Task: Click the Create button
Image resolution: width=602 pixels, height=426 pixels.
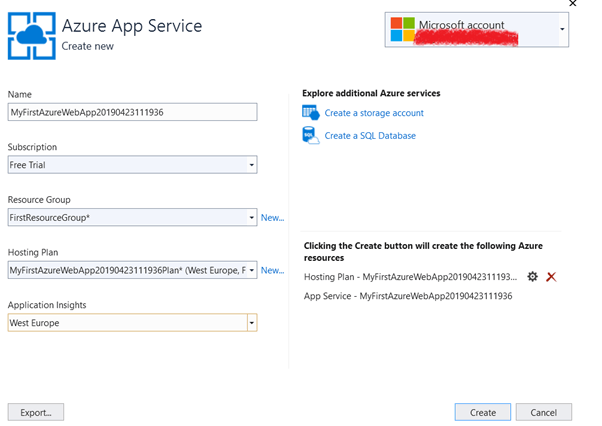Action: [483, 413]
